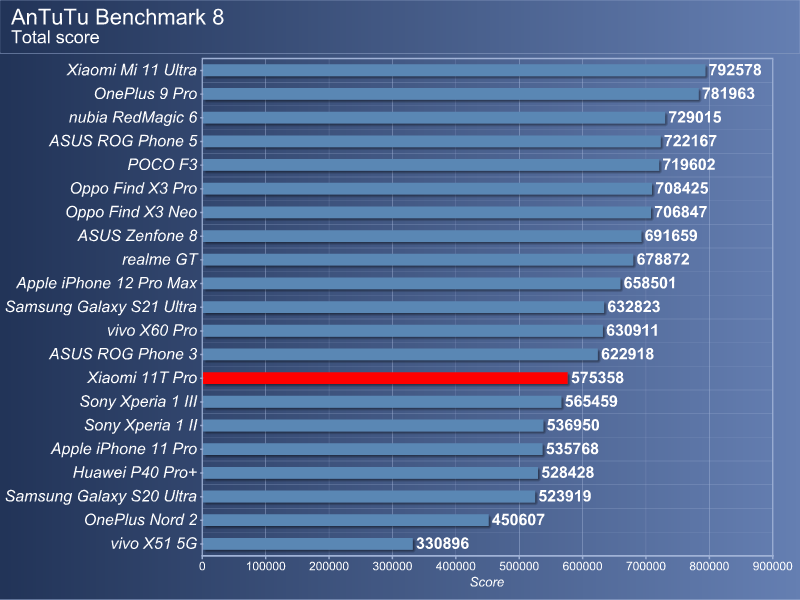The image size is (800, 600).
Task: Click the score value 575358
Action: coord(597,378)
